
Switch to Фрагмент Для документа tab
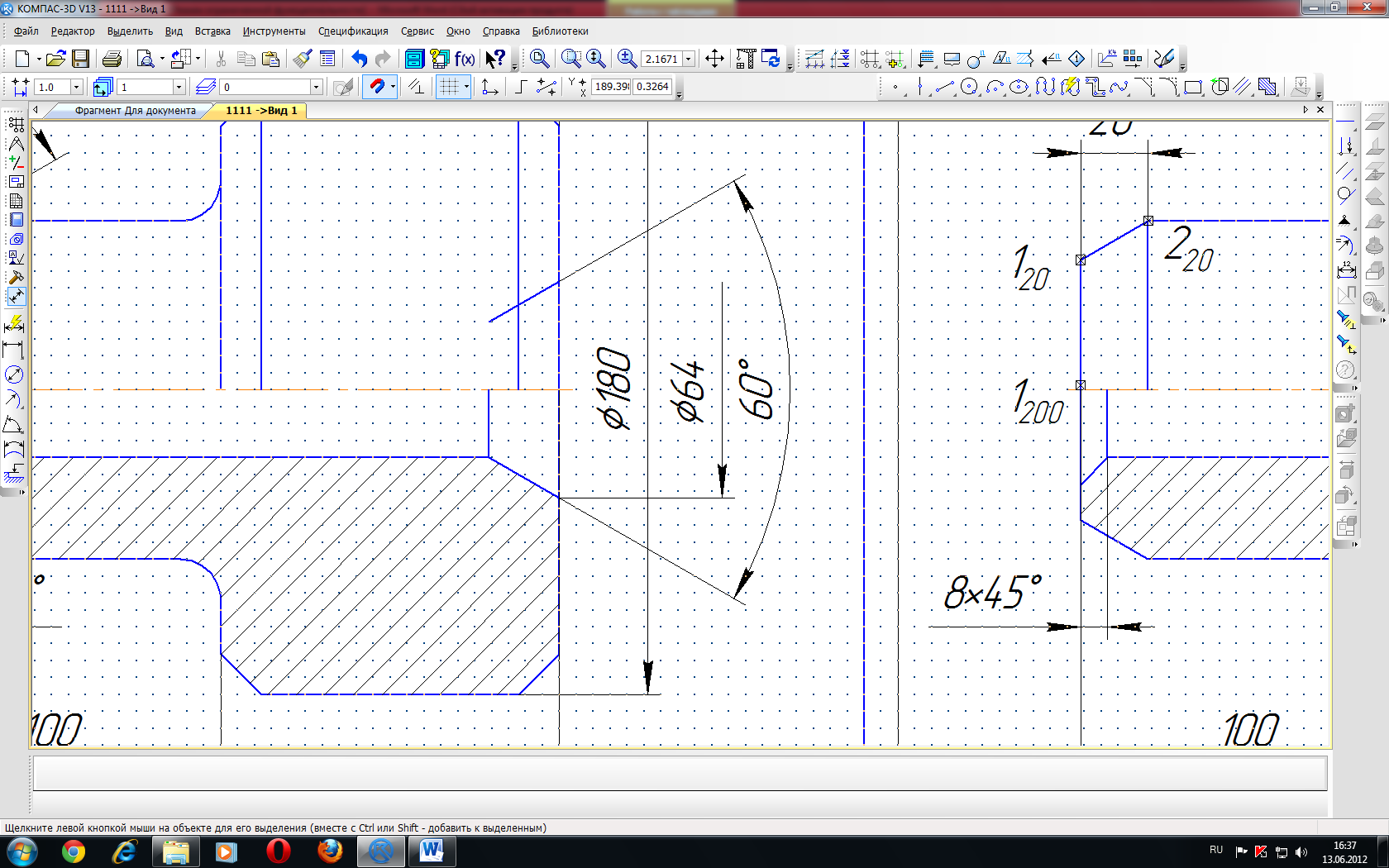[x=135, y=111]
